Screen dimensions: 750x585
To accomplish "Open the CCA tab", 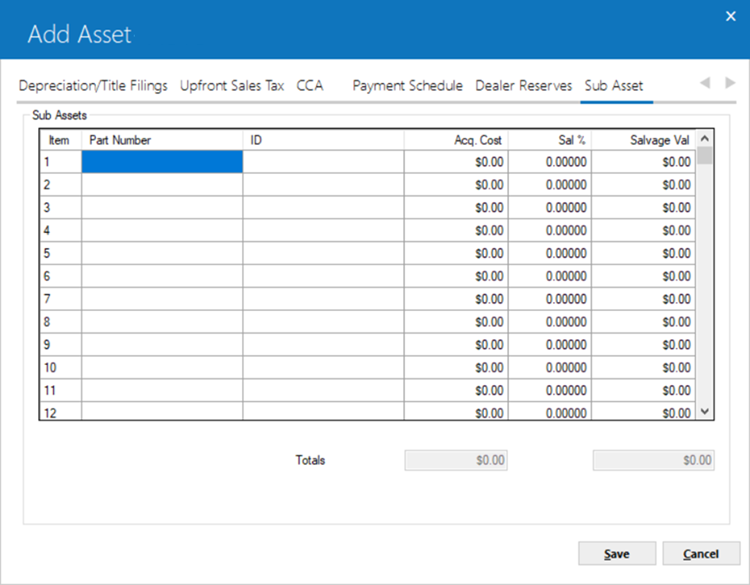I will tap(310, 86).
